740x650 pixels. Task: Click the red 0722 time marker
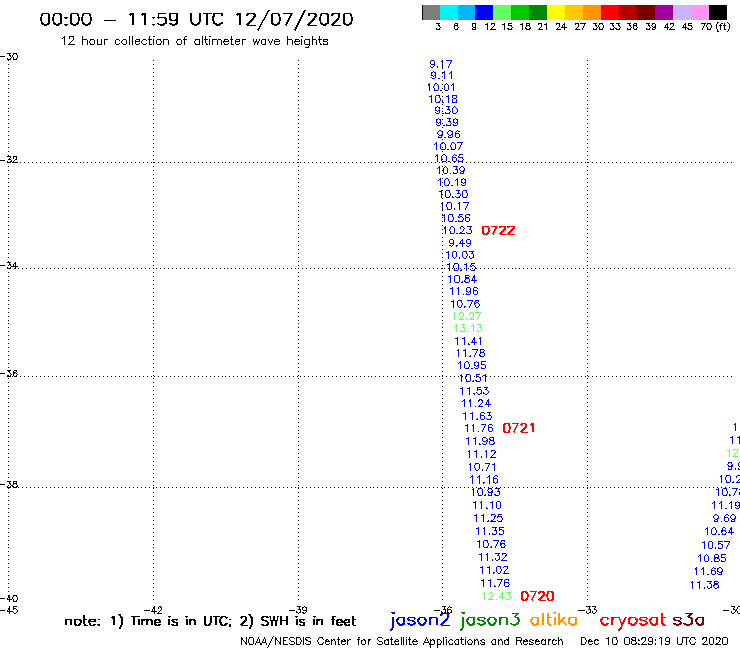click(x=498, y=230)
